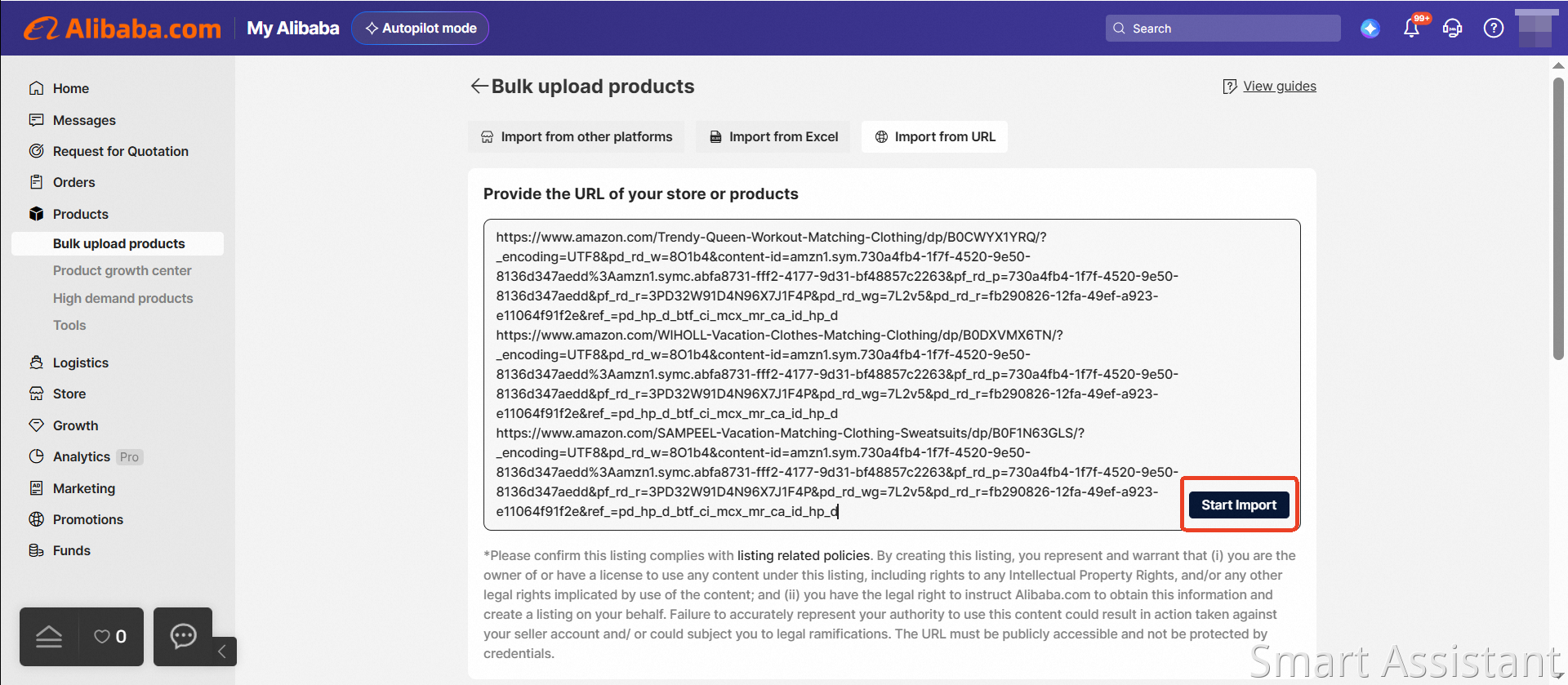Viewport: 1568px width, 685px height.
Task: Open the Tools submenu item
Action: pos(69,326)
